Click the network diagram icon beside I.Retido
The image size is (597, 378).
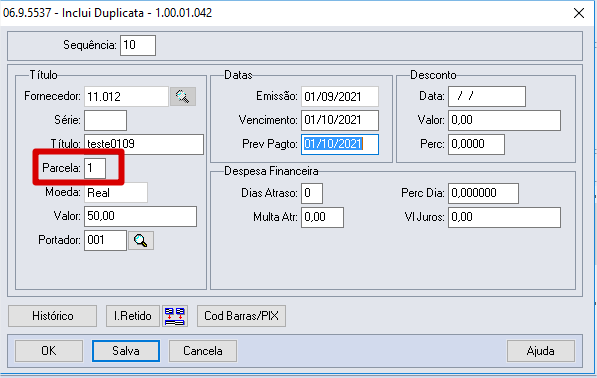[x=175, y=316]
